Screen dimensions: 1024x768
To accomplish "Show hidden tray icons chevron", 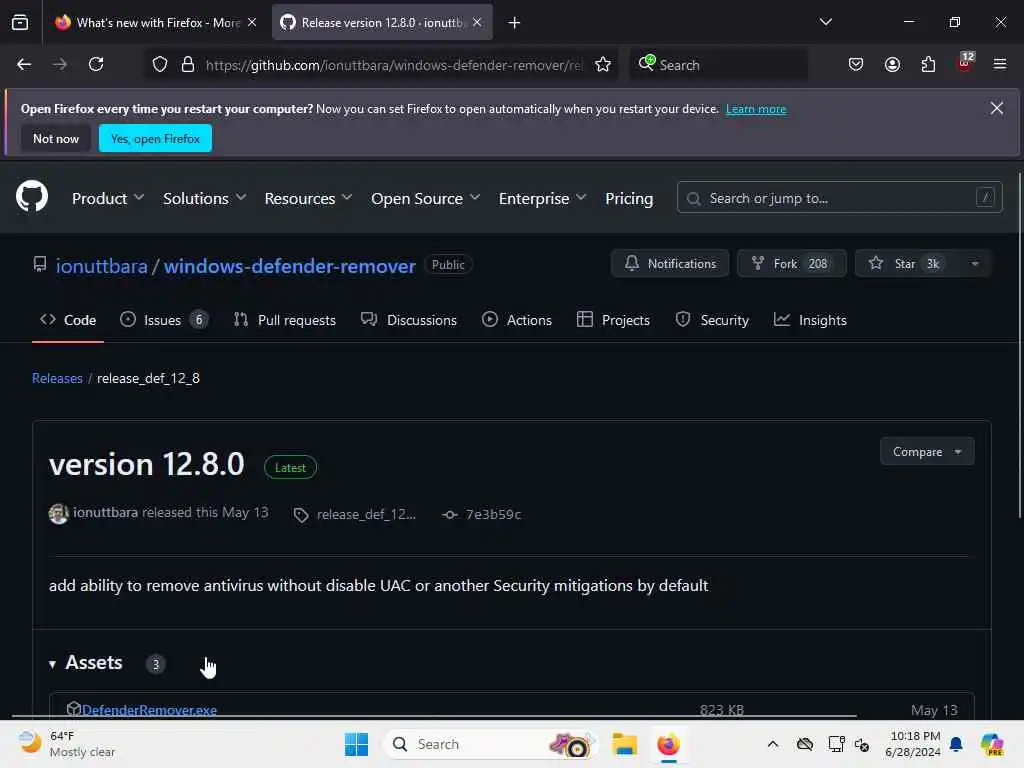I will click(773, 744).
